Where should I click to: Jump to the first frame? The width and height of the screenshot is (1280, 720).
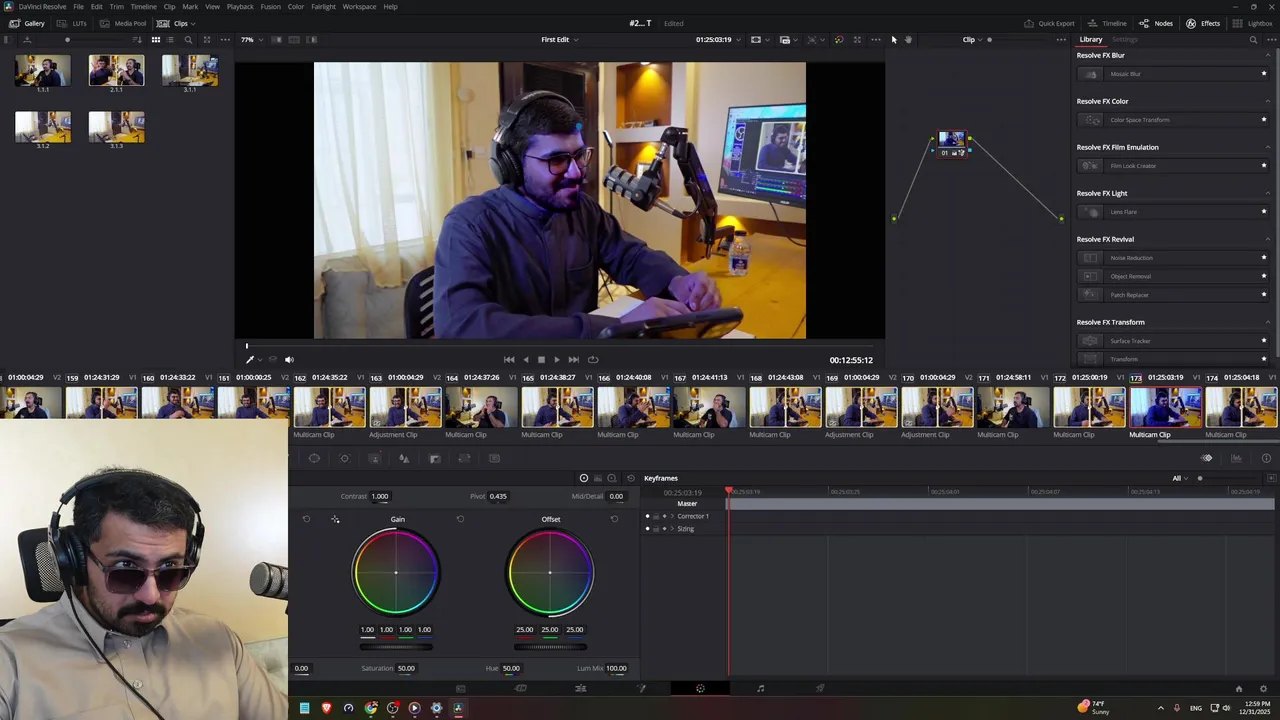click(x=509, y=360)
